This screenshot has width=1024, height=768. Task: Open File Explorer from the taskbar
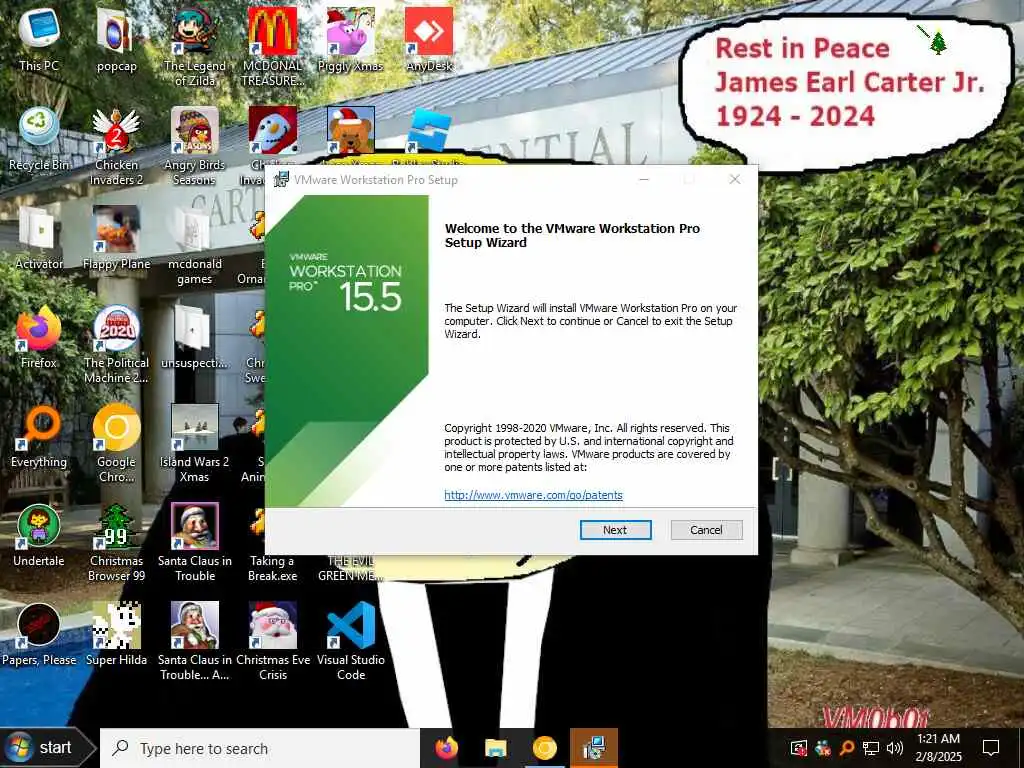496,748
